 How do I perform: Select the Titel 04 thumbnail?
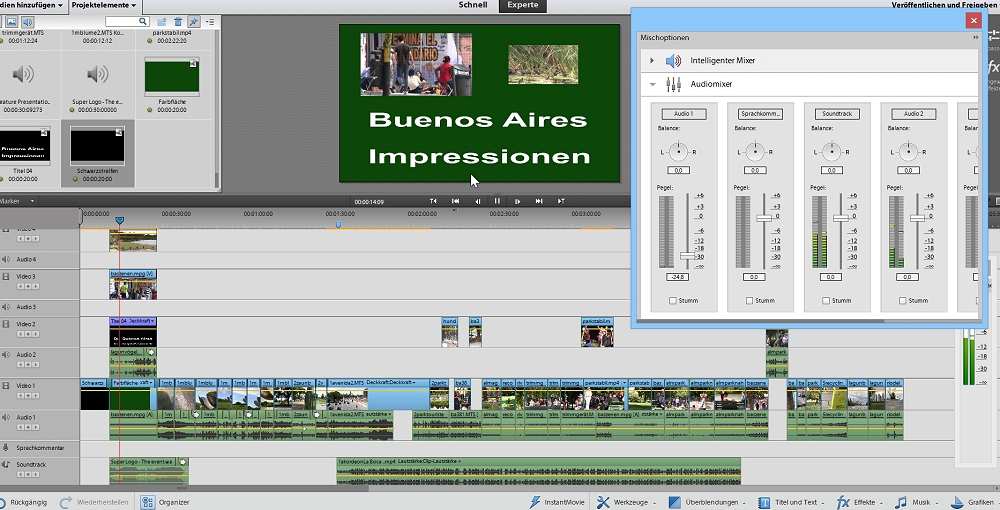click(23, 145)
